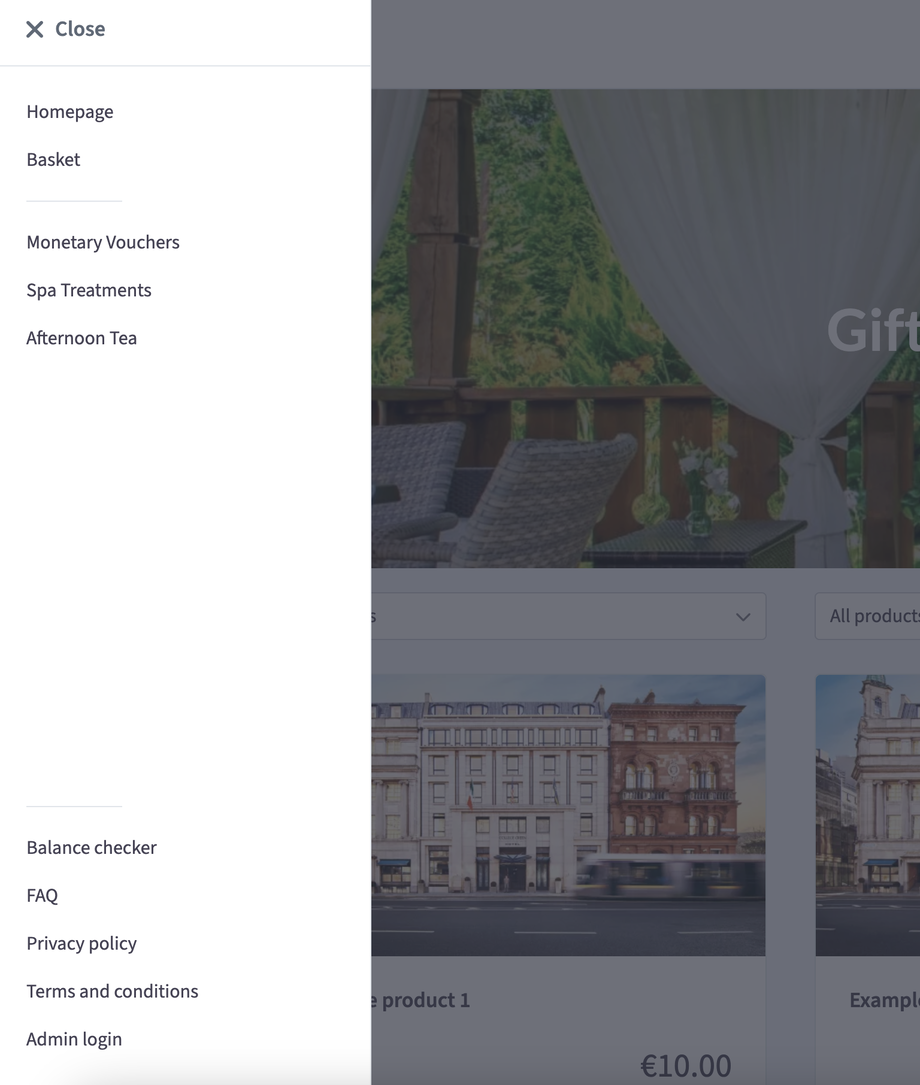Read Terms and conditions
This screenshot has height=1085, width=920.
pyautogui.click(x=112, y=991)
